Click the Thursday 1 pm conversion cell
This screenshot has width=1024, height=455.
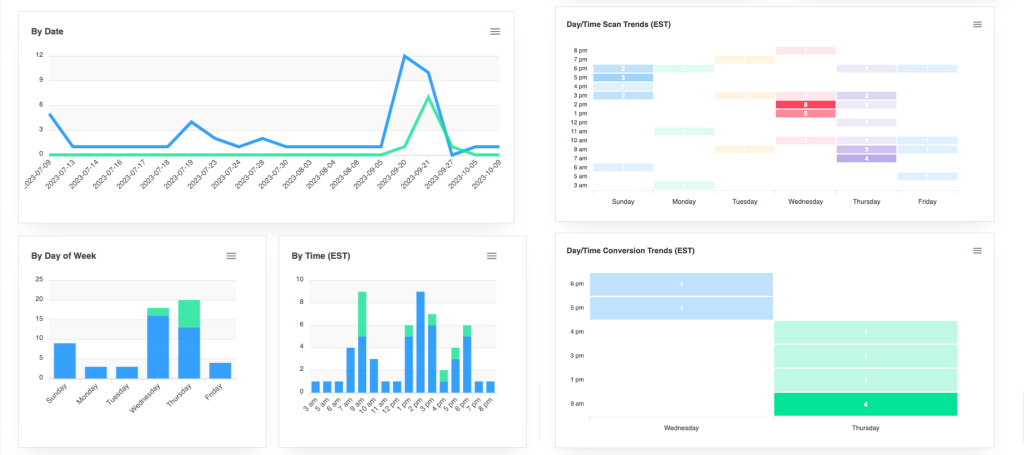[x=865, y=380]
